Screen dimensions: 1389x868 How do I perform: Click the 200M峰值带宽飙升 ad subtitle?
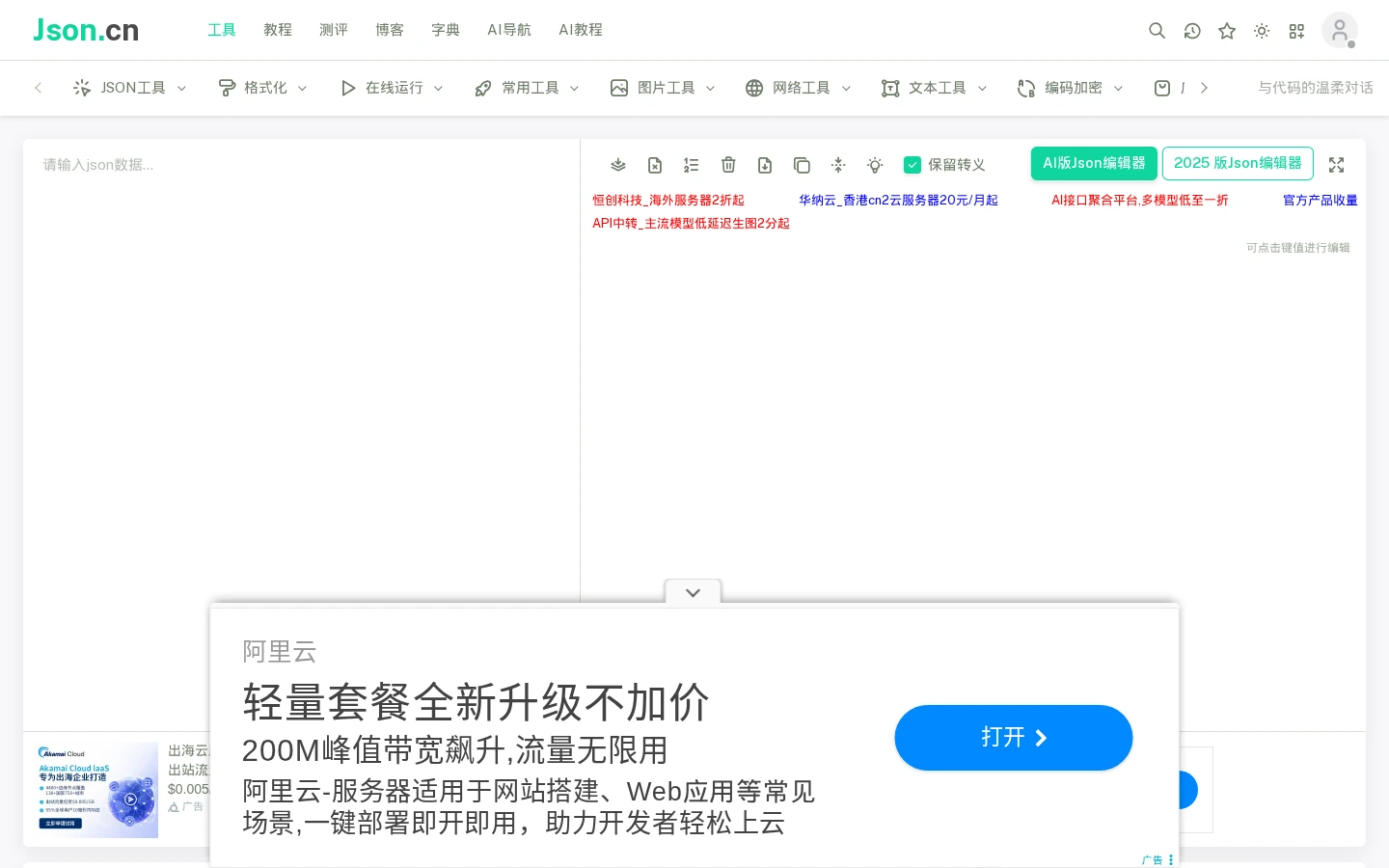click(454, 750)
